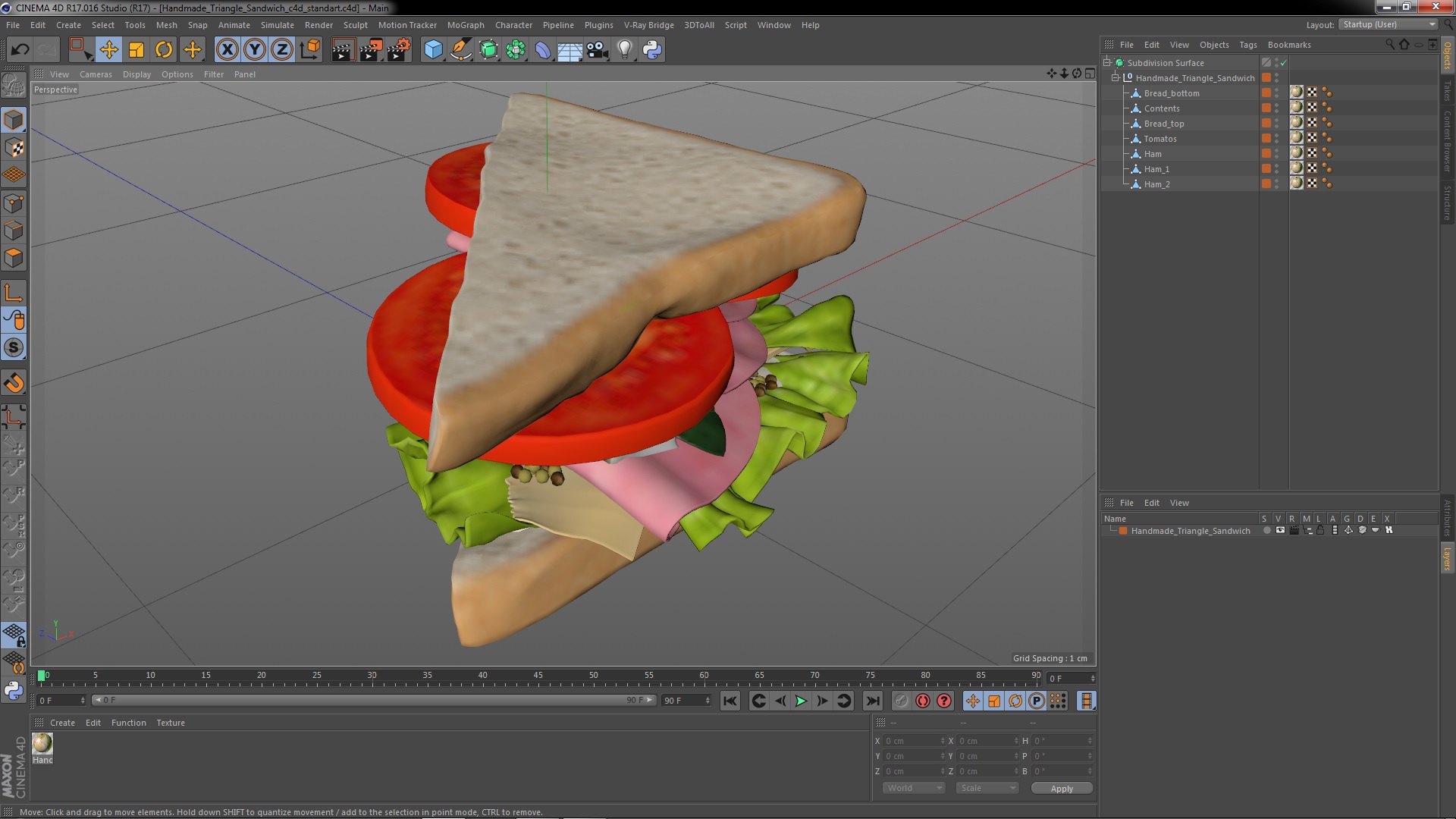Open Edit Render Settings icon
Screen dimensions: 1456x819
tap(398, 50)
